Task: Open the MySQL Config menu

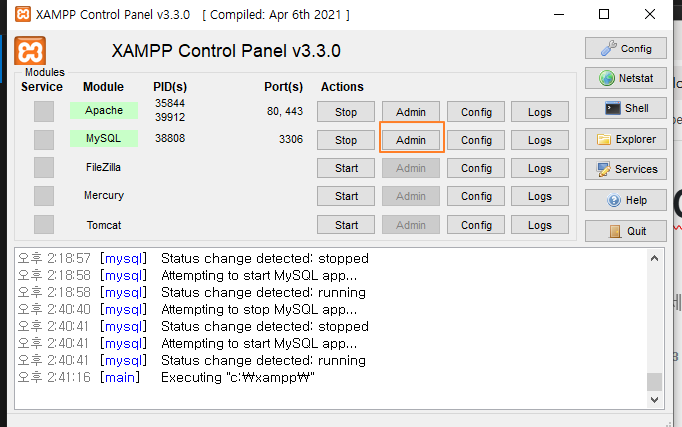Action: coord(476,140)
